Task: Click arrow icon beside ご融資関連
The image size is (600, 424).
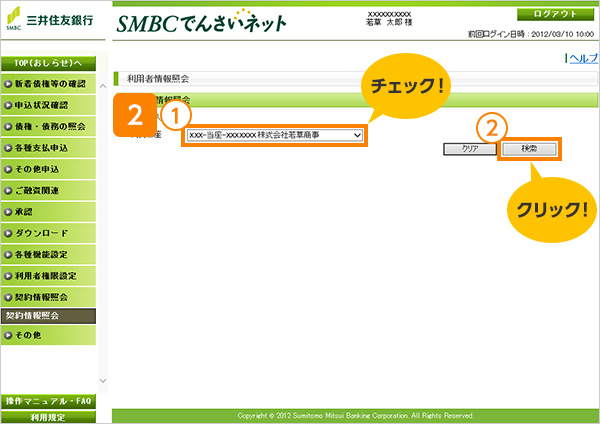Action: pos(8,191)
